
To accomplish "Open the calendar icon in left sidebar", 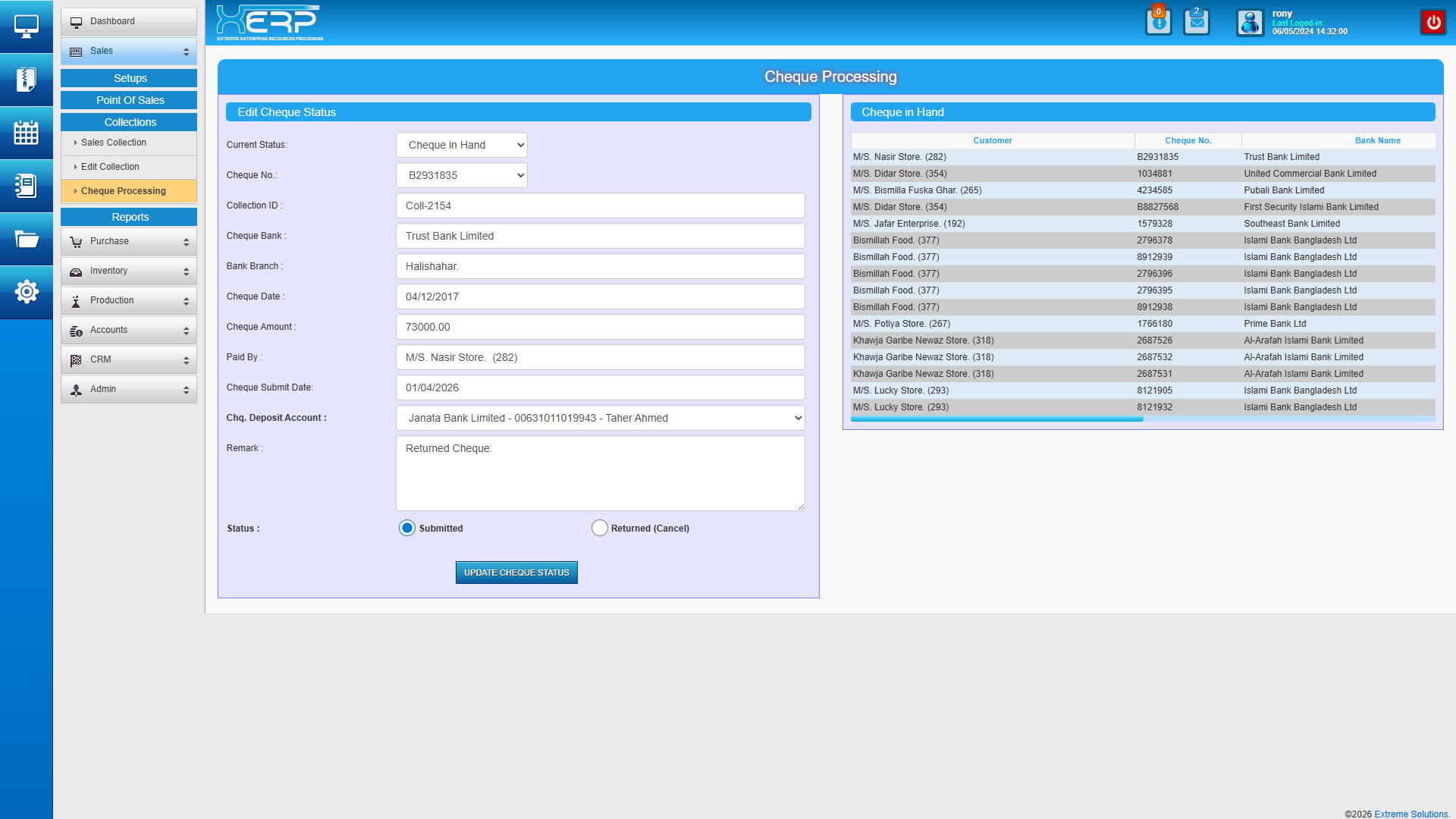I will (26, 133).
